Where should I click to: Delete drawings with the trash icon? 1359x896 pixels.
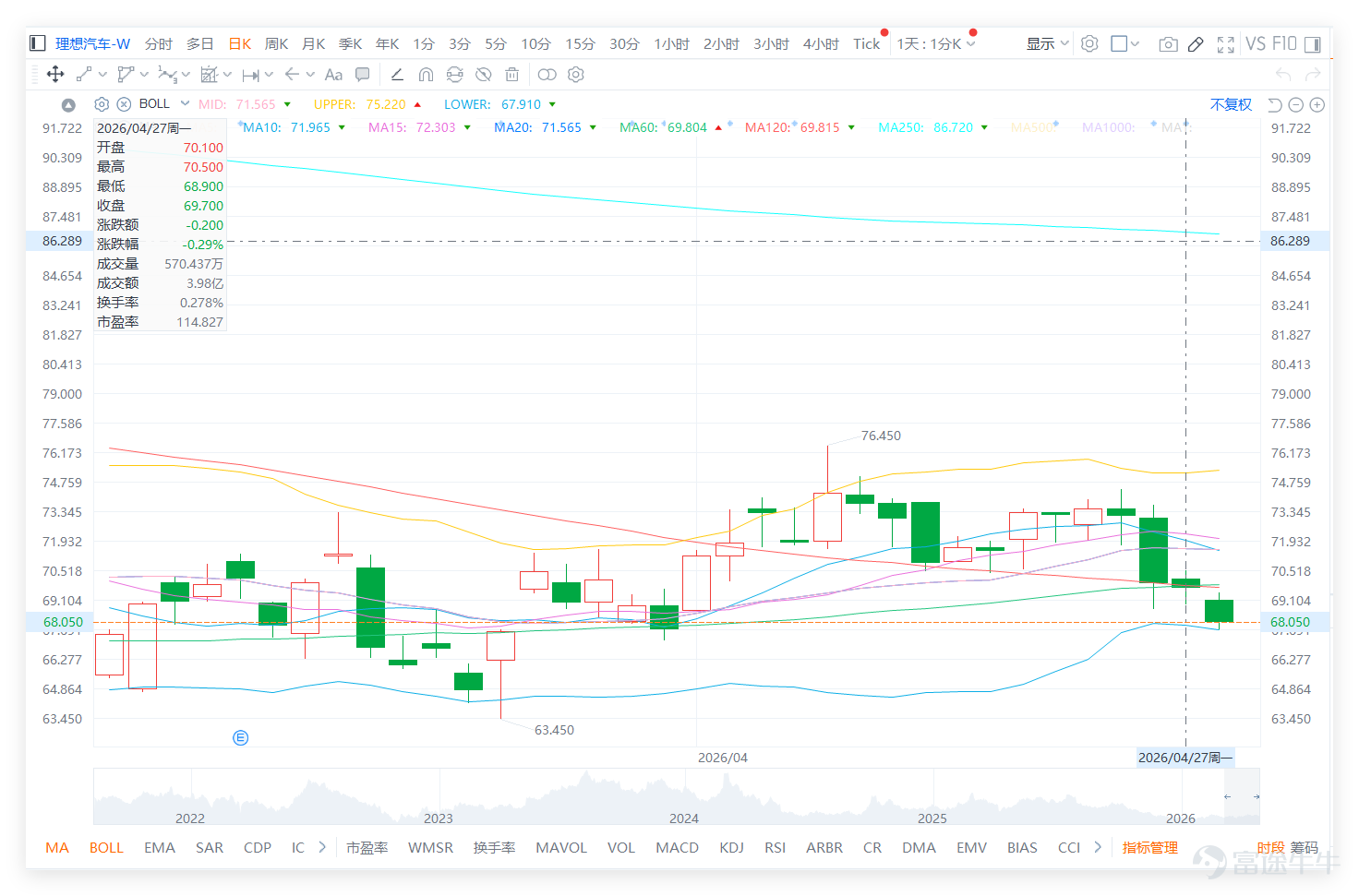tap(512, 75)
